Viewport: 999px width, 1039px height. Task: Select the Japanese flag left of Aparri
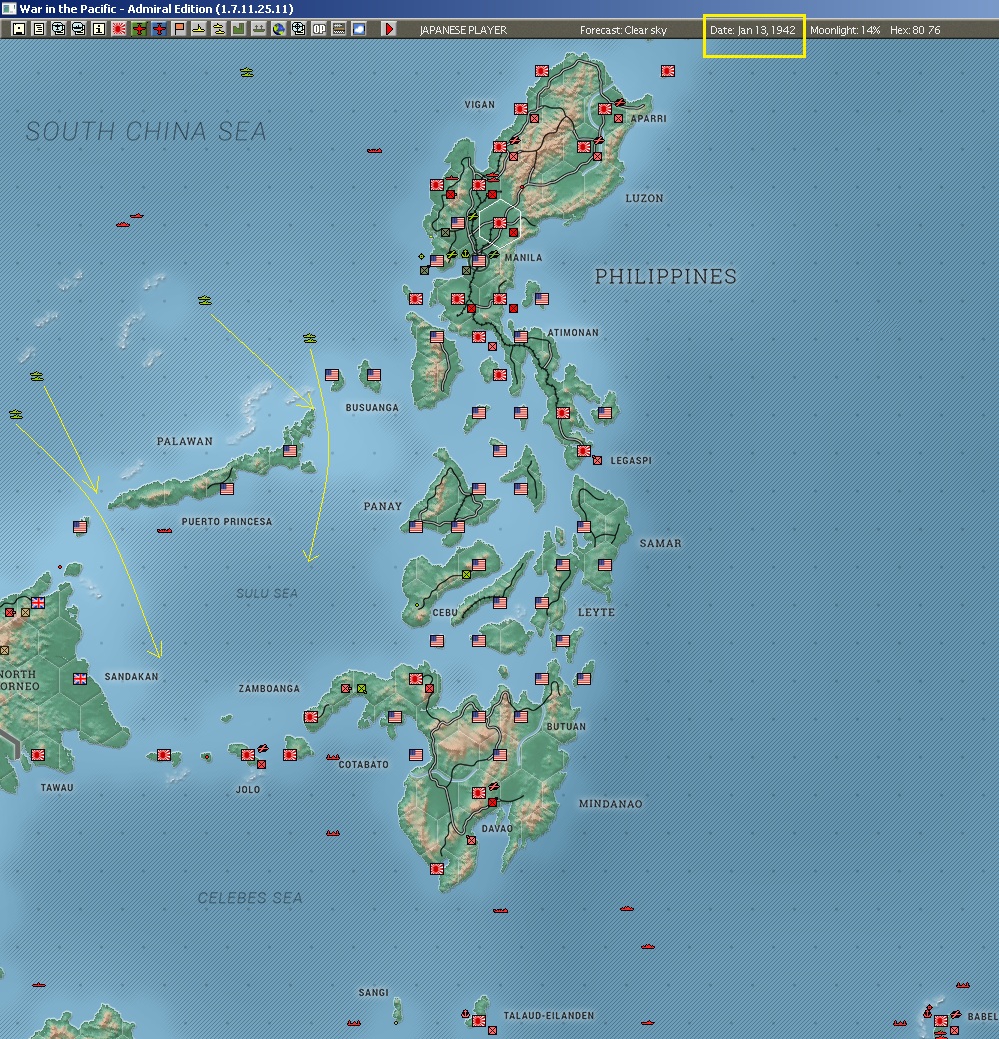[605, 109]
